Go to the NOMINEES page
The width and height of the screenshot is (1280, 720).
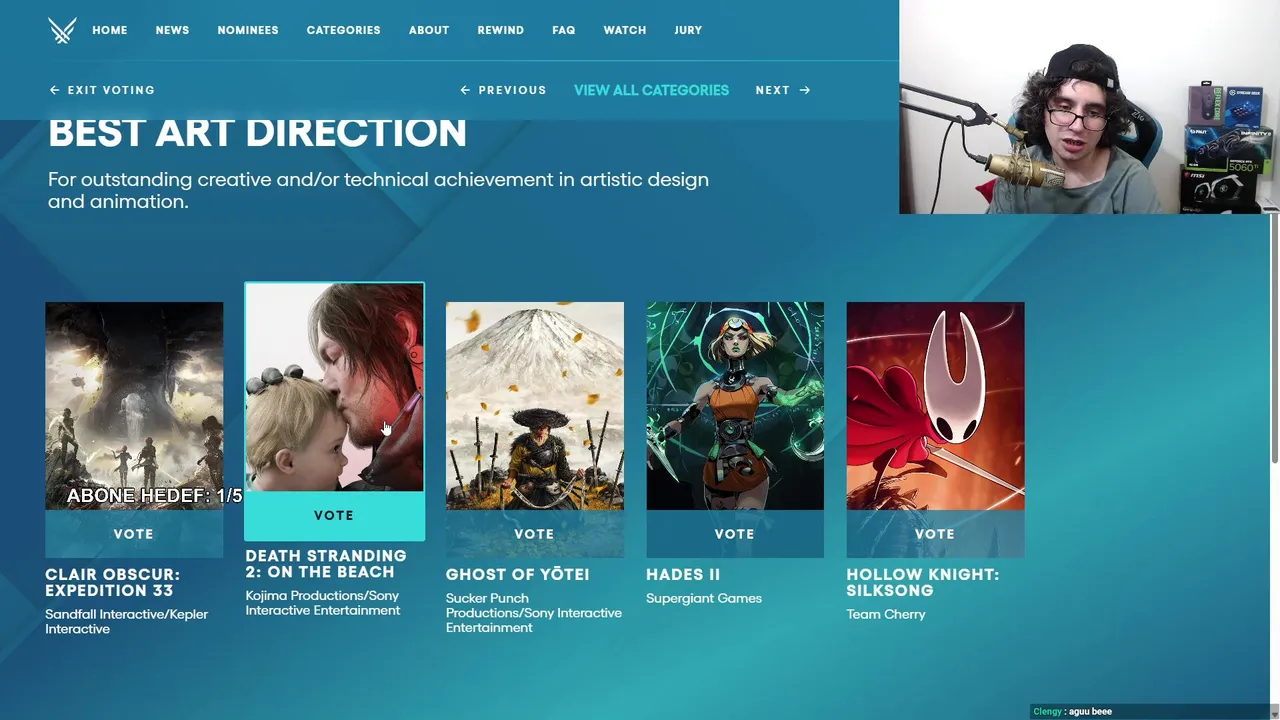248,30
